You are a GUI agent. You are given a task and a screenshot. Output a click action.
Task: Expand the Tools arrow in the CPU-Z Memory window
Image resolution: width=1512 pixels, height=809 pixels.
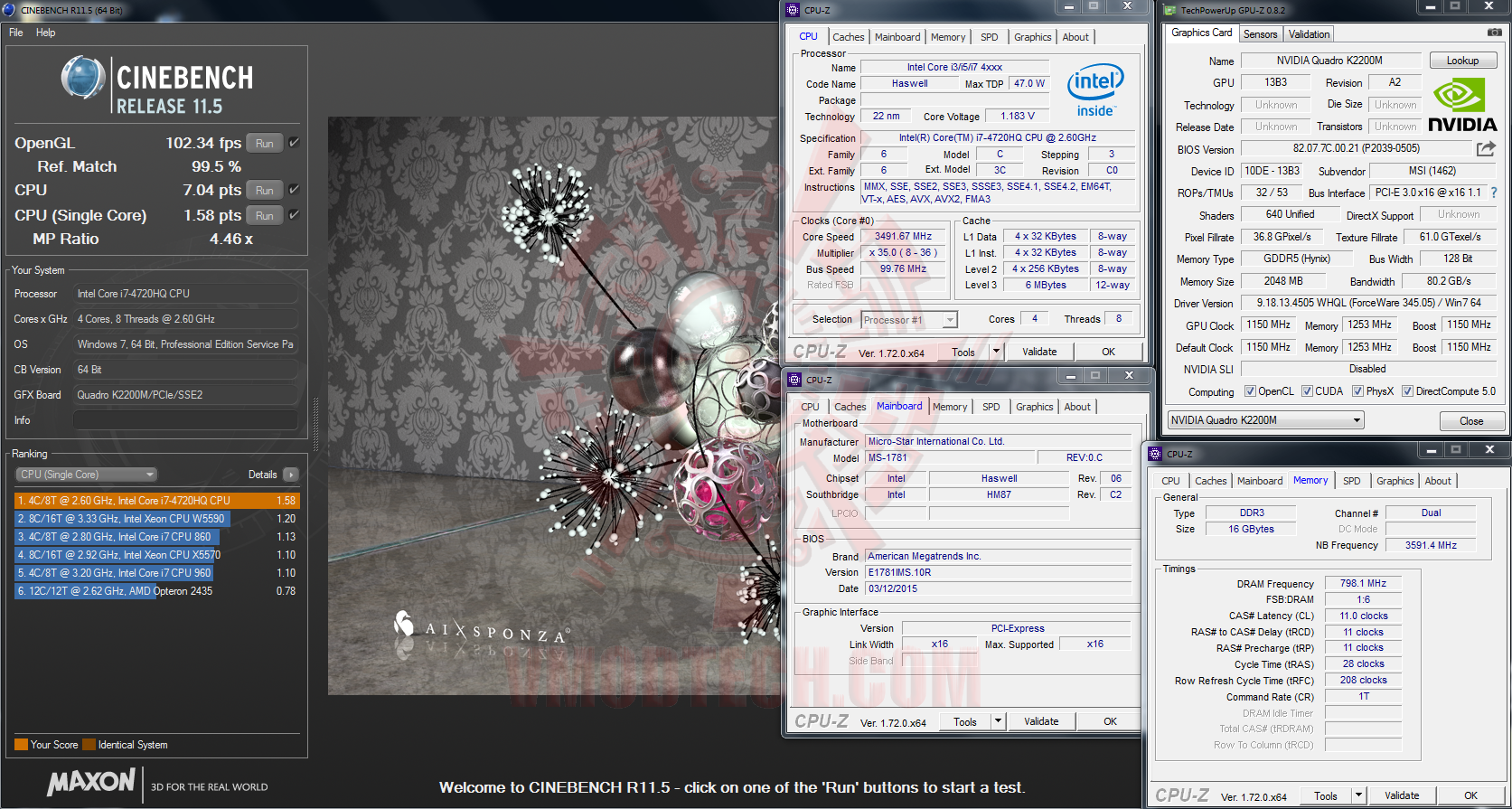(x=1358, y=795)
